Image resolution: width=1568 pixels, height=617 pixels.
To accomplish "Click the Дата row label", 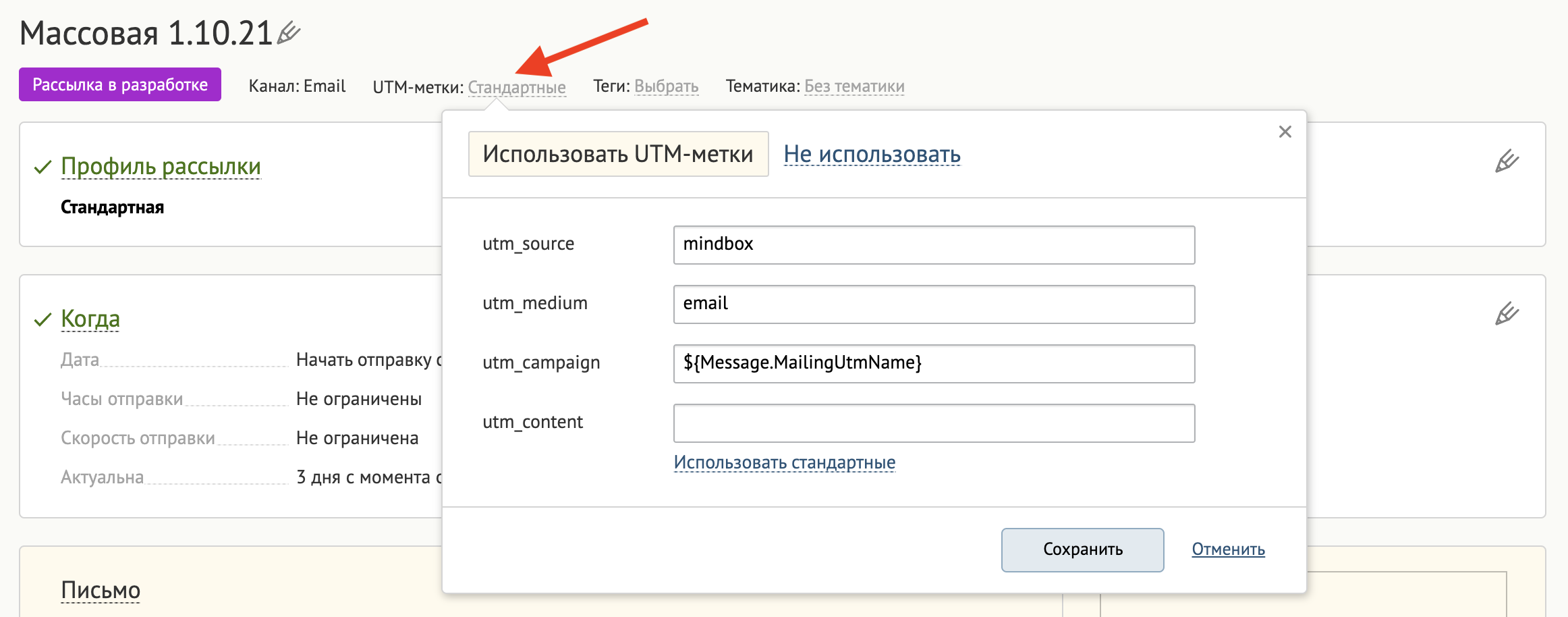I will coord(80,360).
